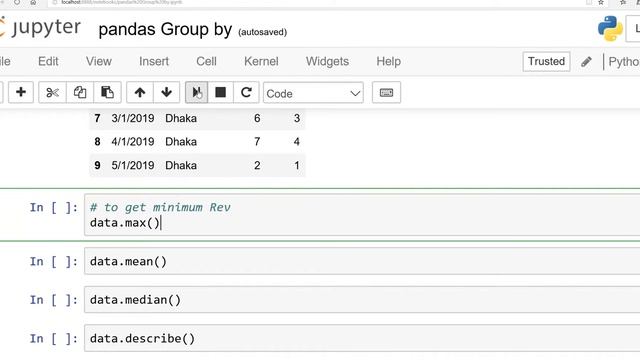Click the In [ ] prompt of data.describe() cell
The width and height of the screenshot is (640, 360).
(x=53, y=338)
